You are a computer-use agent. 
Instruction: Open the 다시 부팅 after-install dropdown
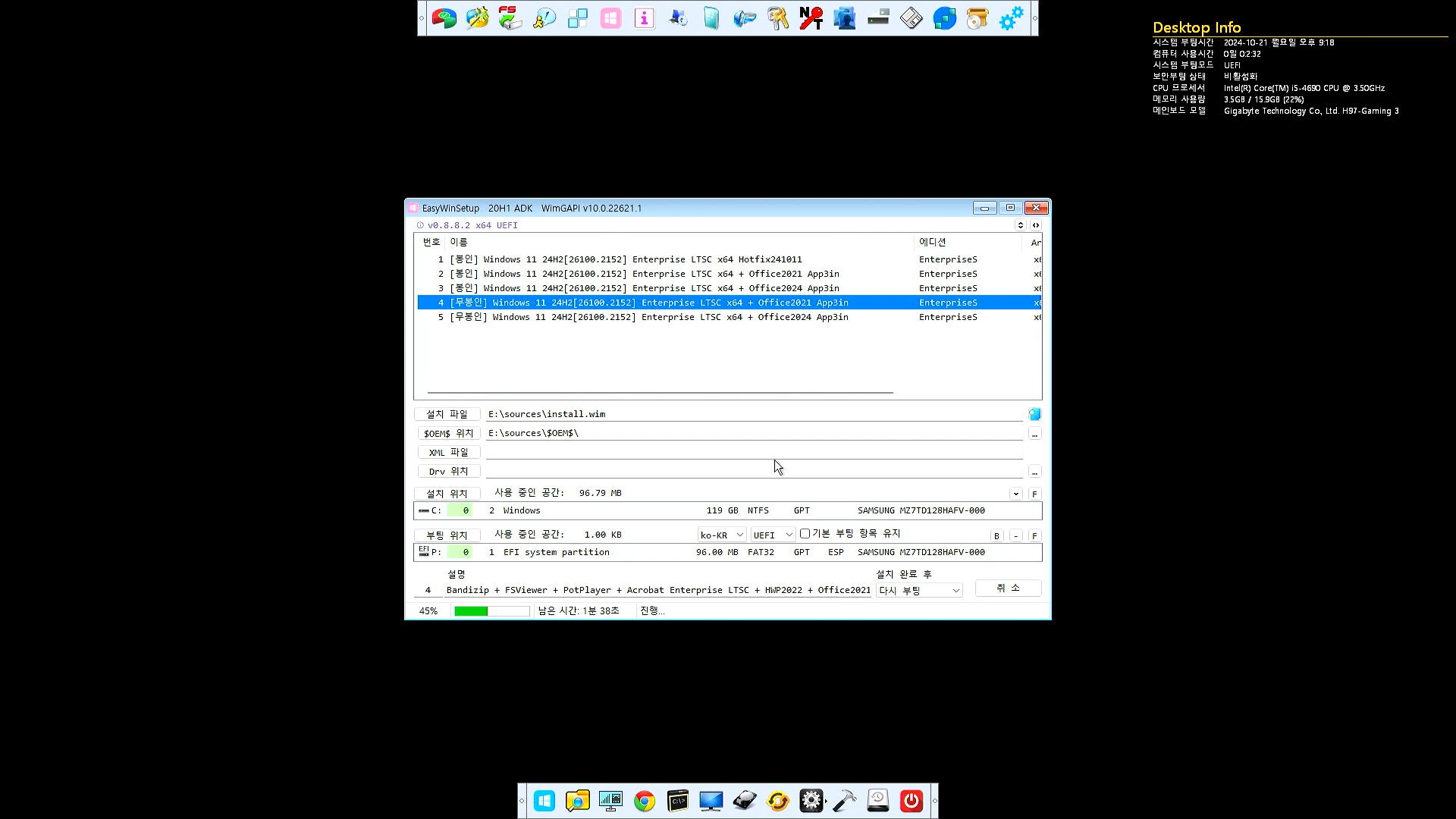(x=919, y=590)
